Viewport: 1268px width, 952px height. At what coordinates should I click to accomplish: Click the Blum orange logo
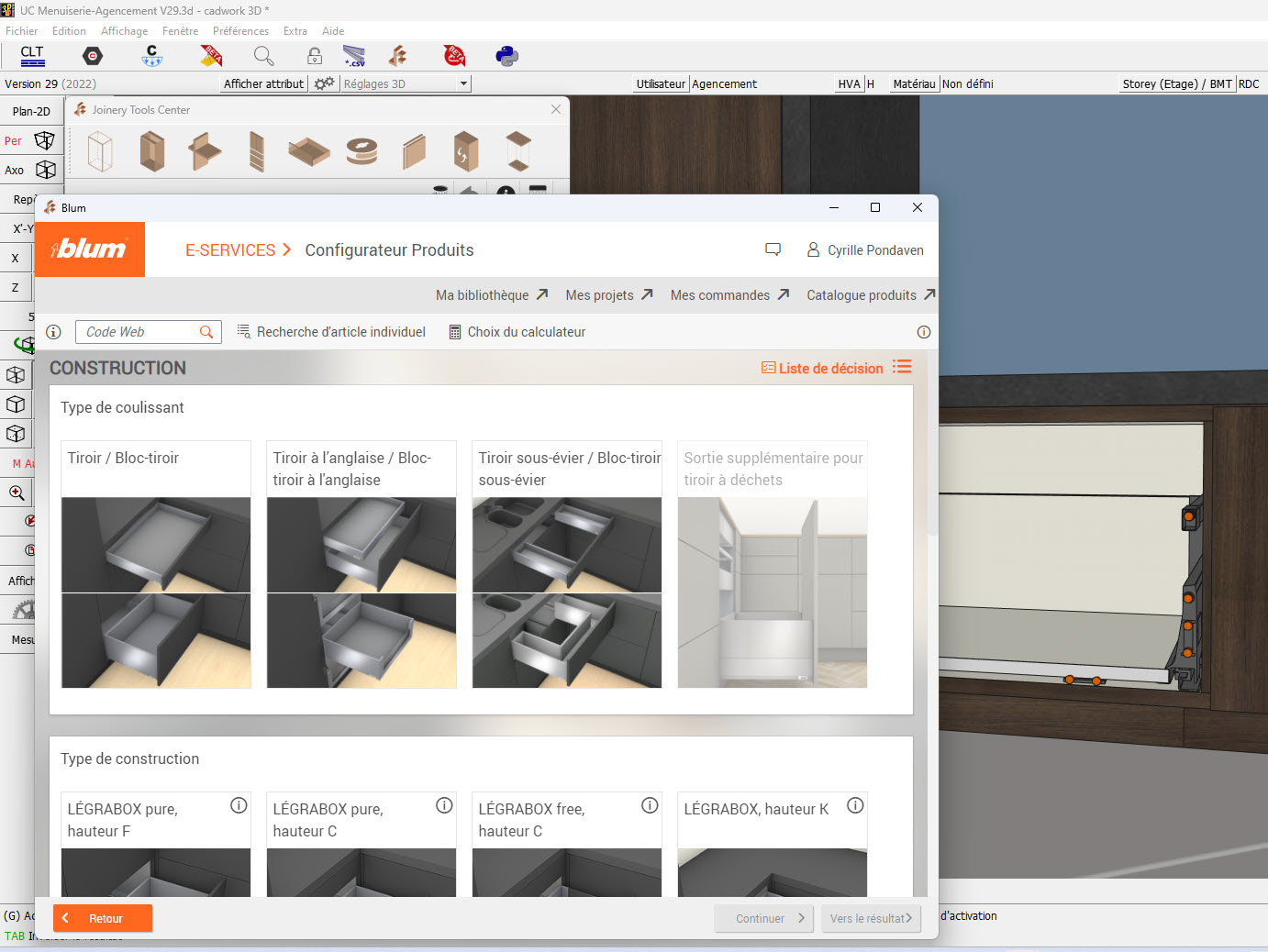90,249
